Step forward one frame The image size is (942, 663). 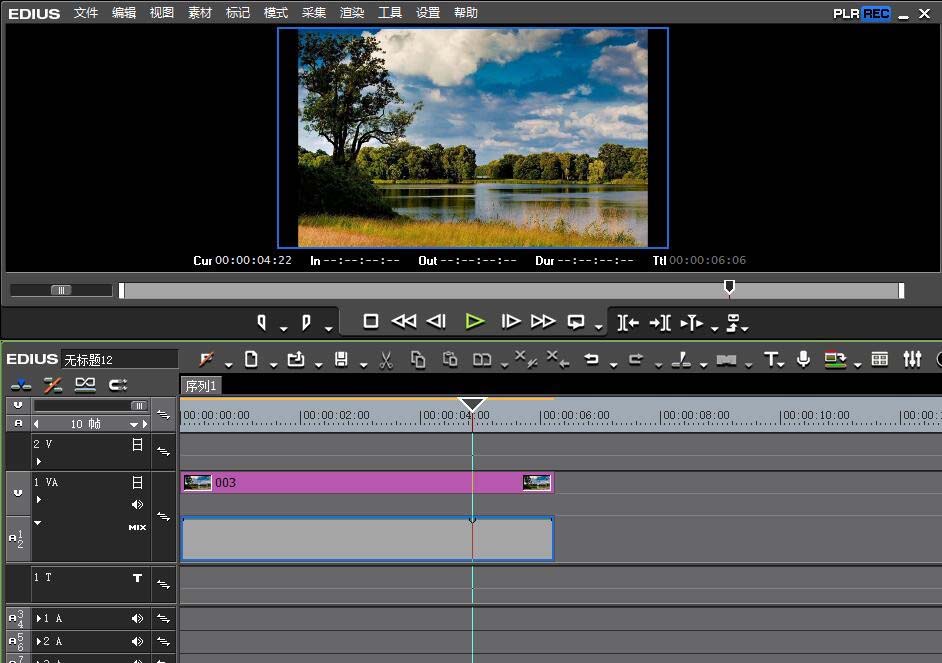tap(511, 321)
